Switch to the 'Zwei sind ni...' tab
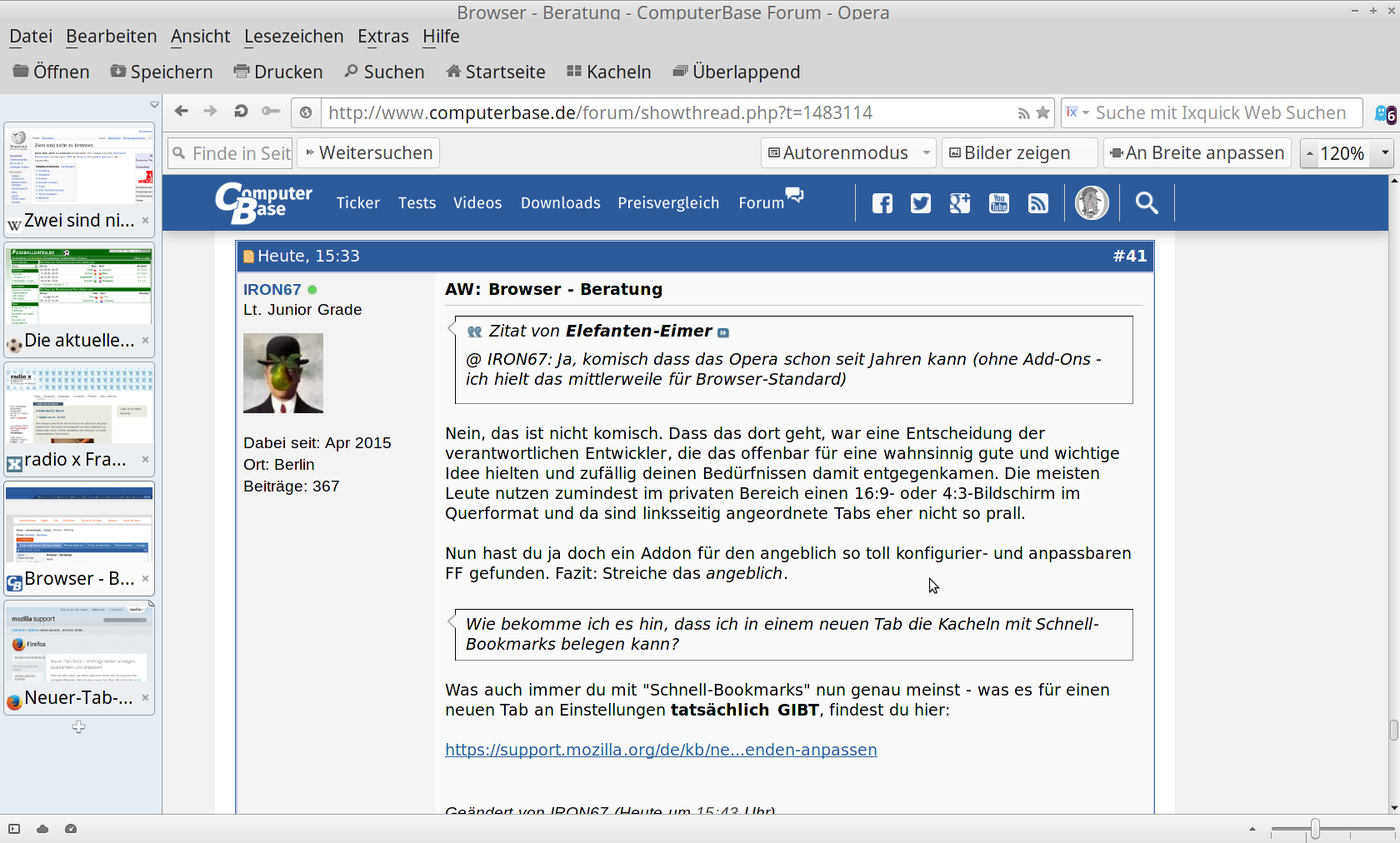This screenshot has width=1400, height=843. pyautogui.click(x=79, y=180)
